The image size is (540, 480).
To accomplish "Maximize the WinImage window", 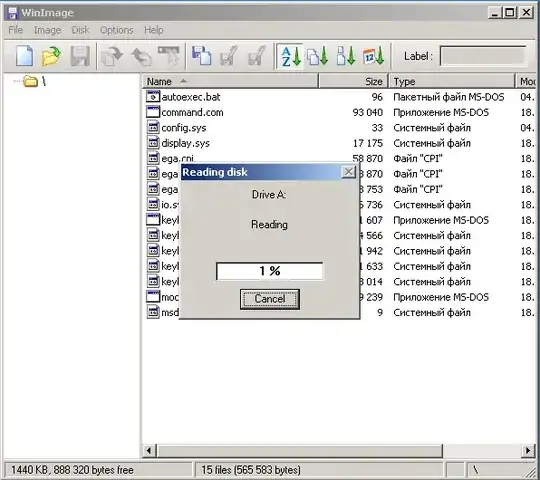I will (510, 13).
